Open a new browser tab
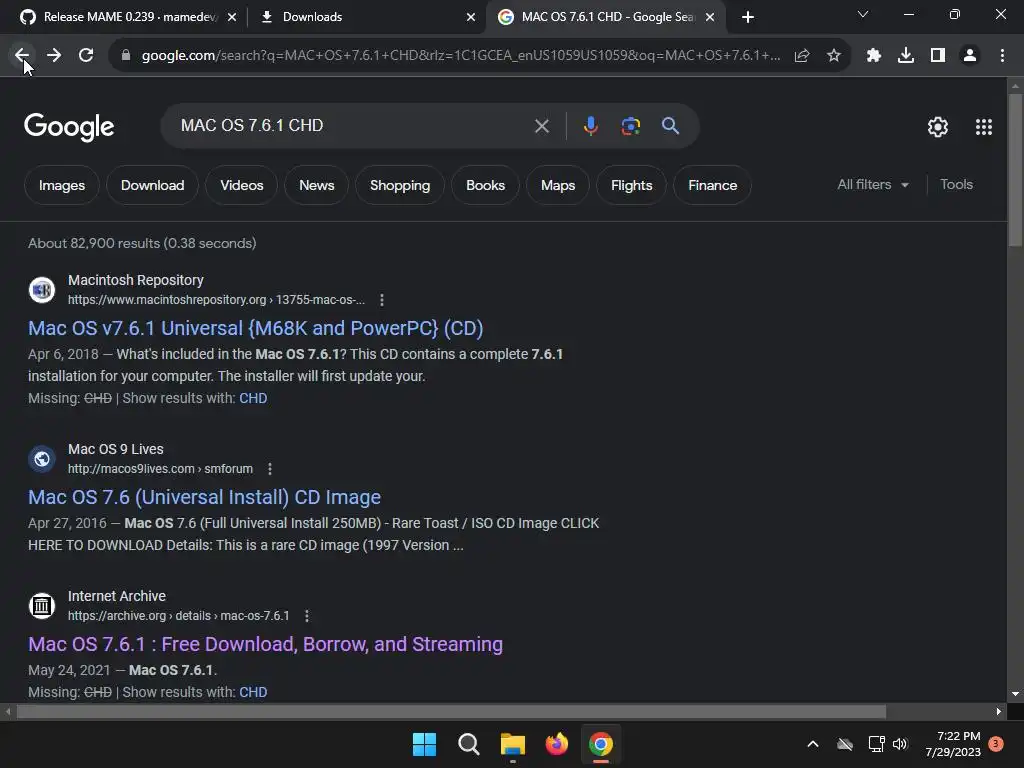The image size is (1024, 768). [748, 17]
